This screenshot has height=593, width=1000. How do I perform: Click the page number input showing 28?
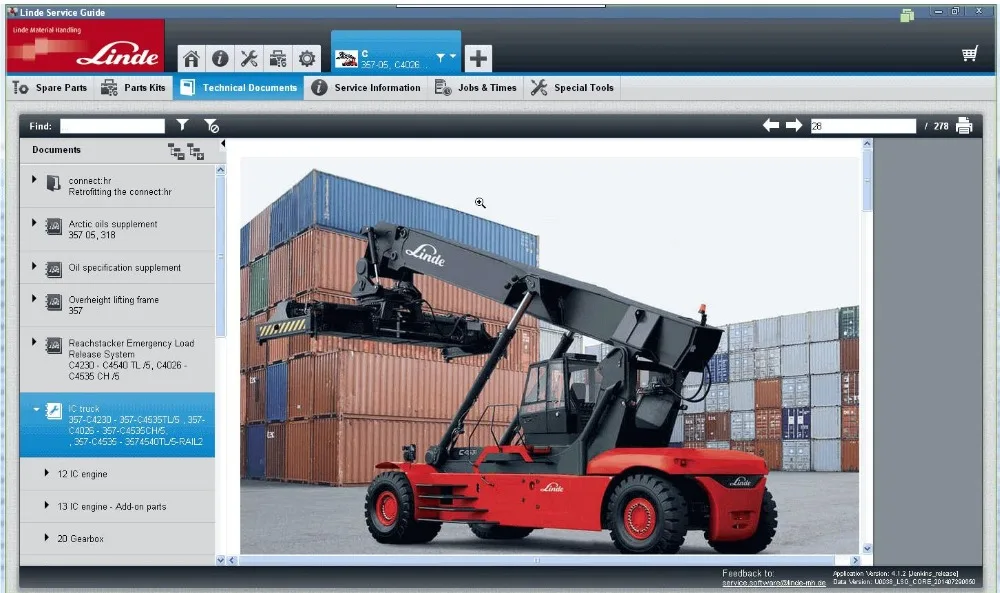[862, 125]
